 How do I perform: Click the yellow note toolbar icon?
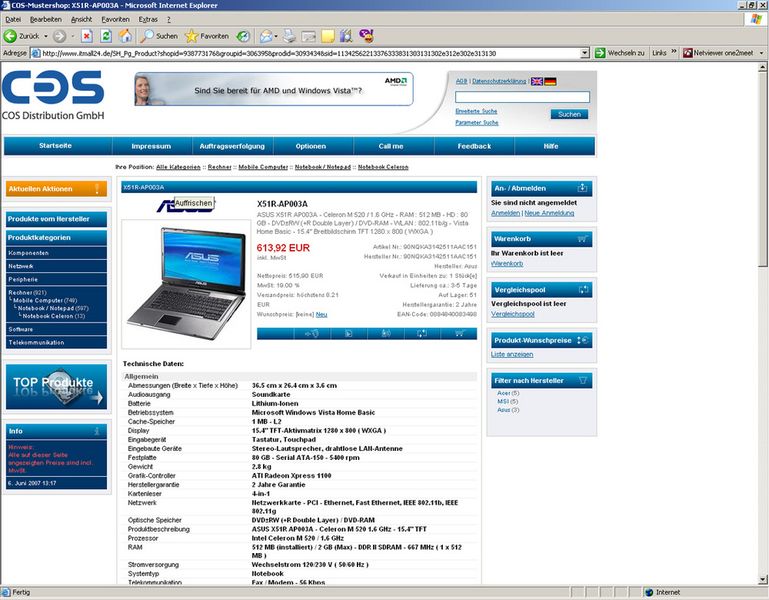328,36
